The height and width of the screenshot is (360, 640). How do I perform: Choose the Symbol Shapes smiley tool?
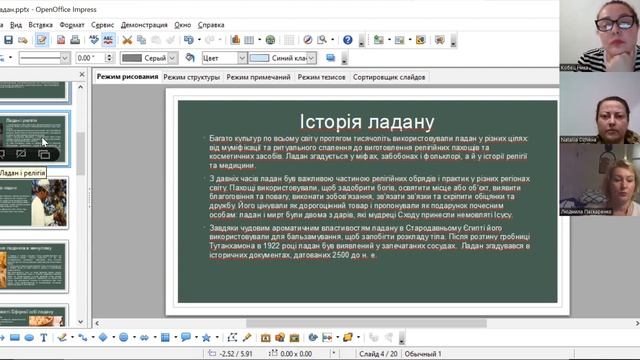pyautogui.click(x=124, y=338)
